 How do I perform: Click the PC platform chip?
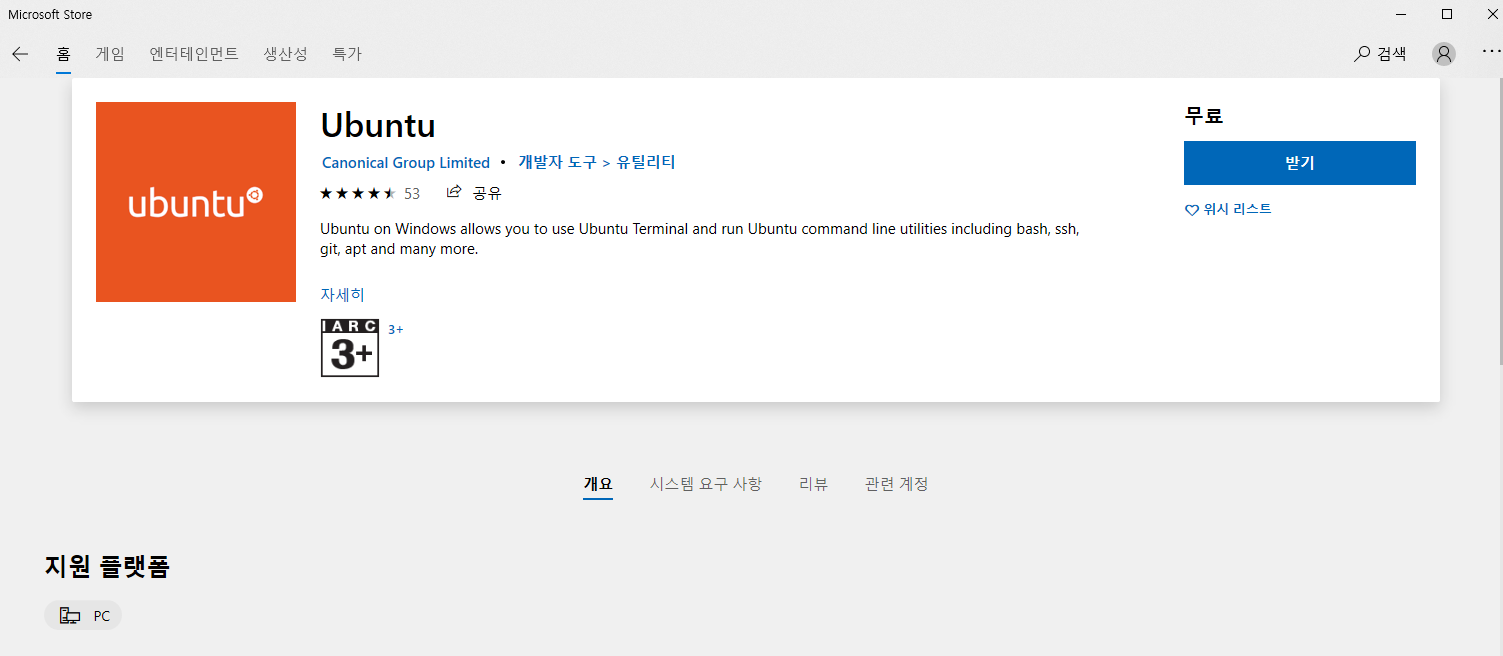point(83,616)
